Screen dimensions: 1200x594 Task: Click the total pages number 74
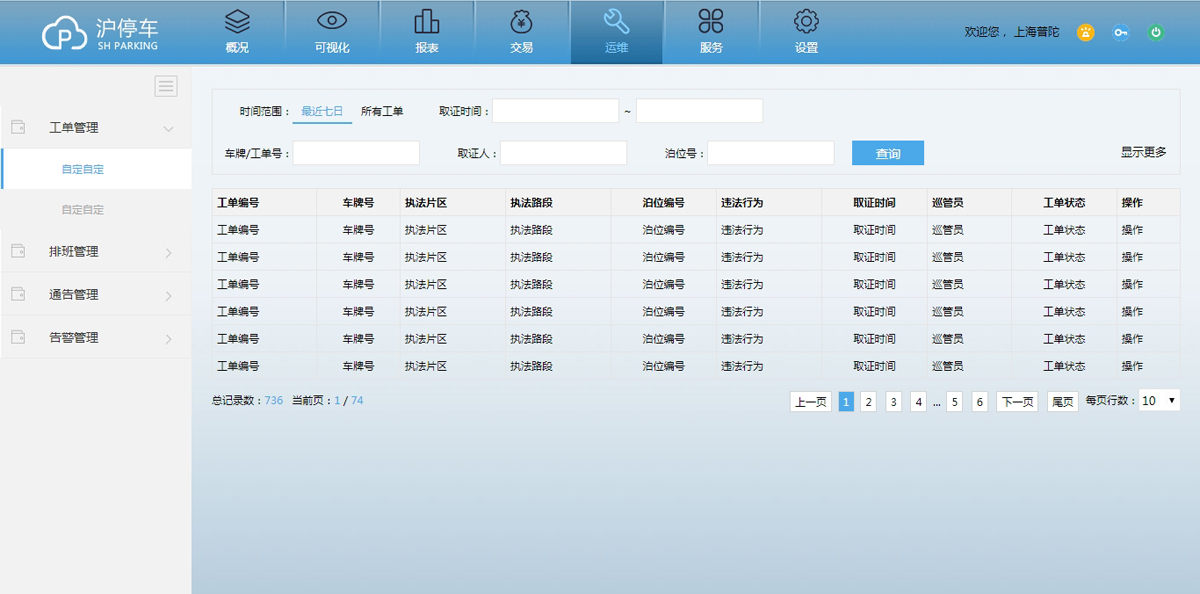(357, 400)
